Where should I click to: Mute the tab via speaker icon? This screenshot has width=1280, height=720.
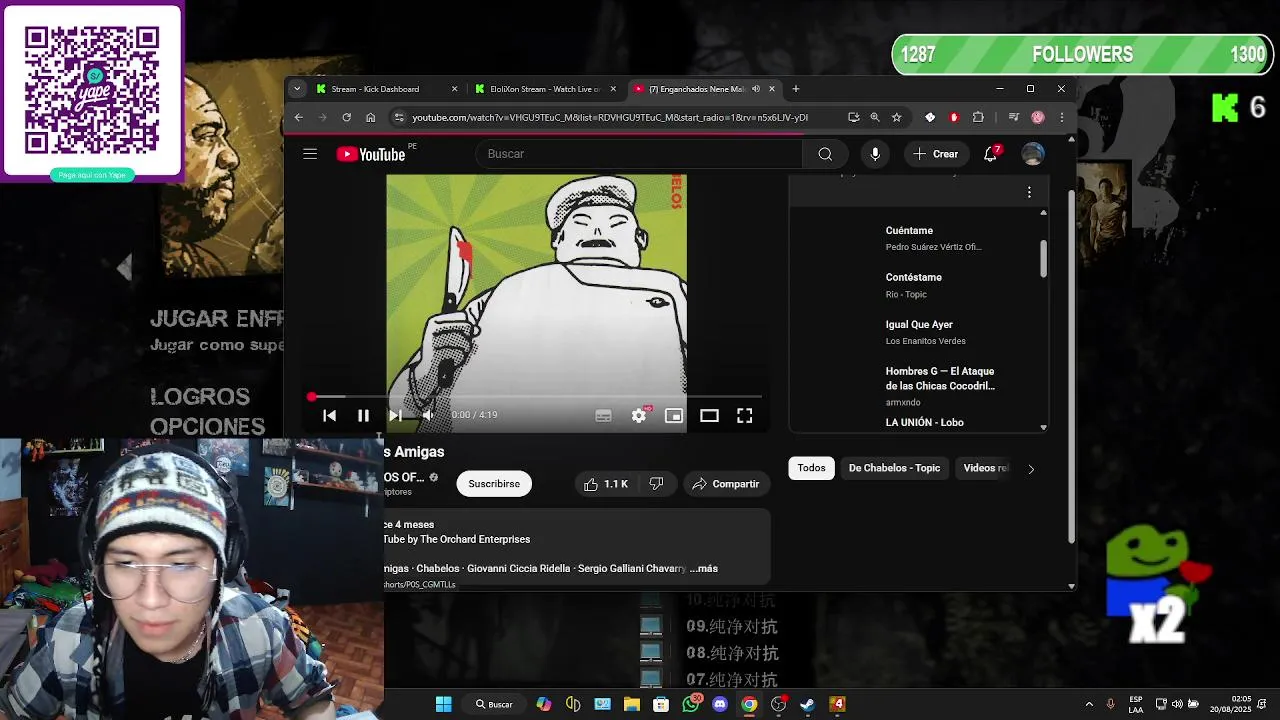[x=756, y=89]
